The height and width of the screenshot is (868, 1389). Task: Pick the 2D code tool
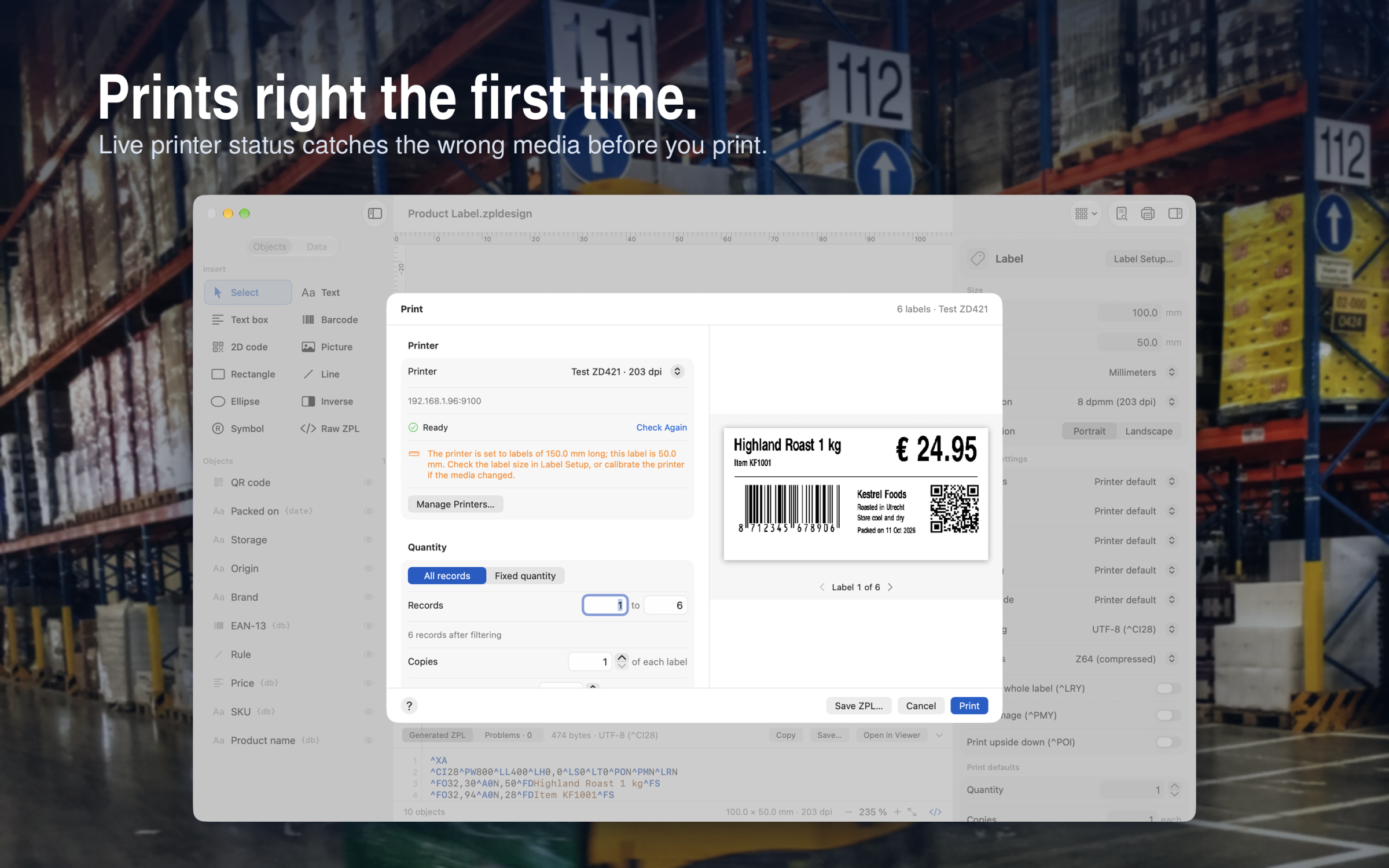click(240, 347)
